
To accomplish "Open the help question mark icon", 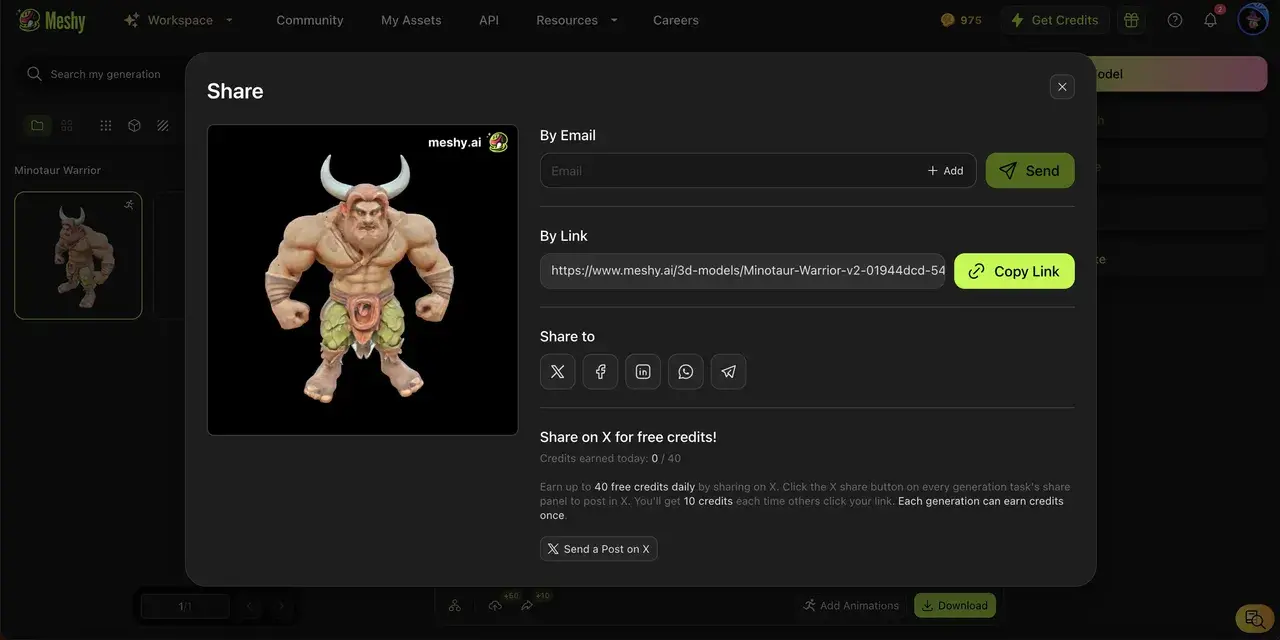I will click(1175, 20).
